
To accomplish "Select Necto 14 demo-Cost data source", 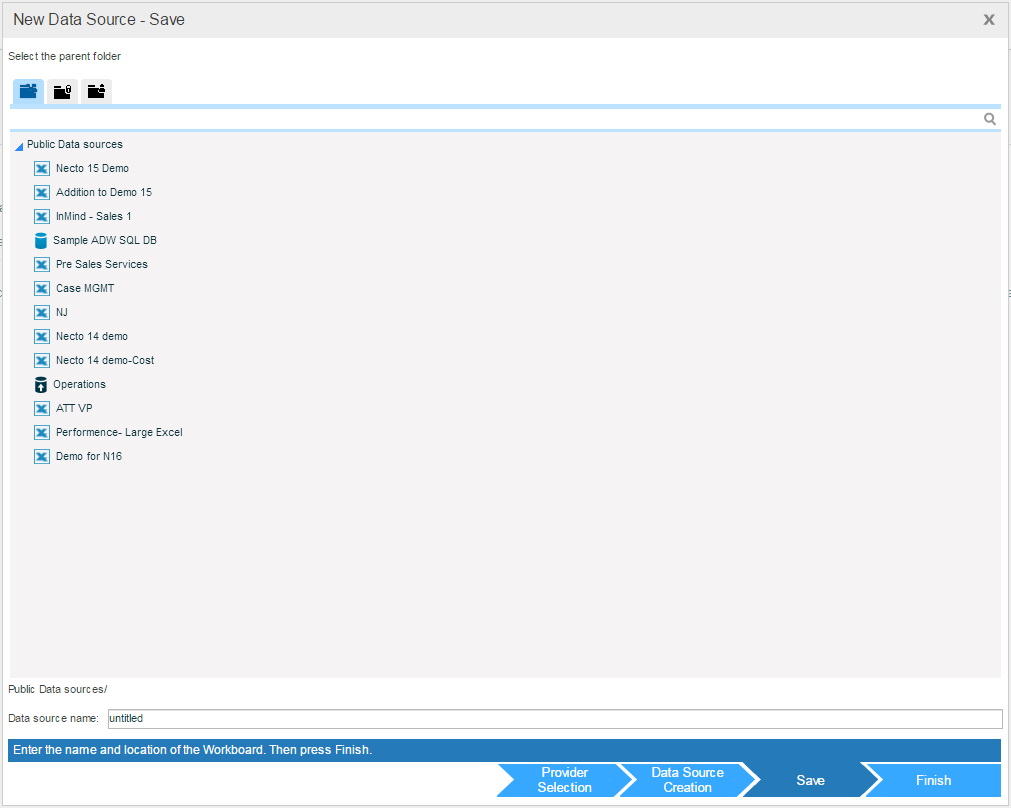I will pos(104,360).
